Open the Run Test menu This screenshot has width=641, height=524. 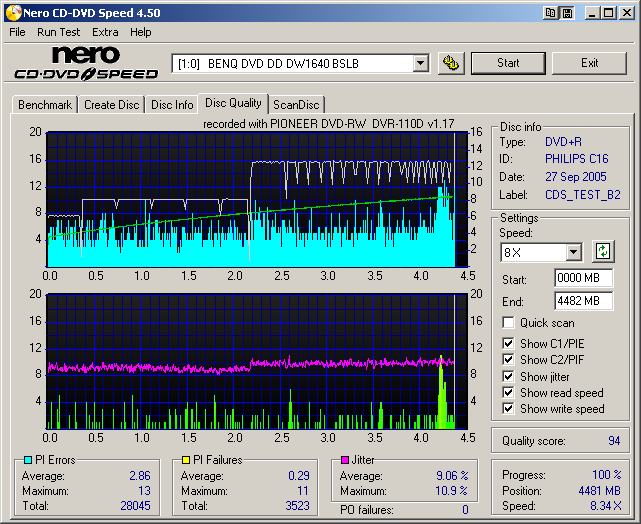point(58,32)
